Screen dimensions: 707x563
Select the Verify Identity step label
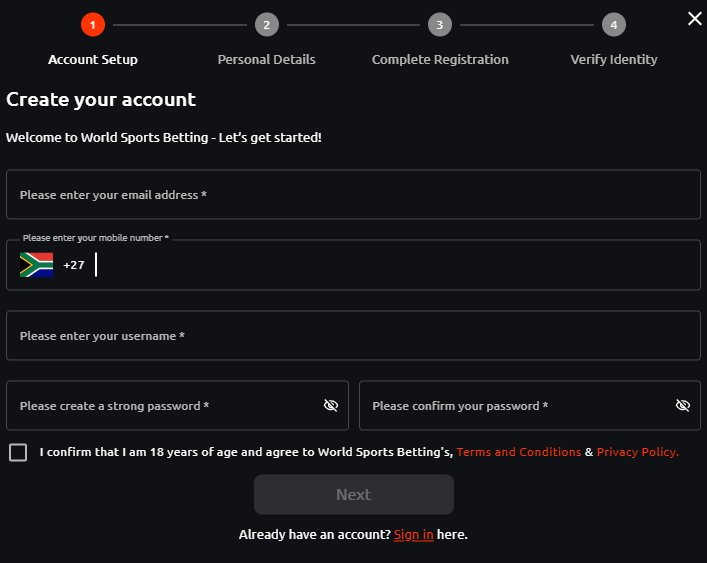click(614, 59)
